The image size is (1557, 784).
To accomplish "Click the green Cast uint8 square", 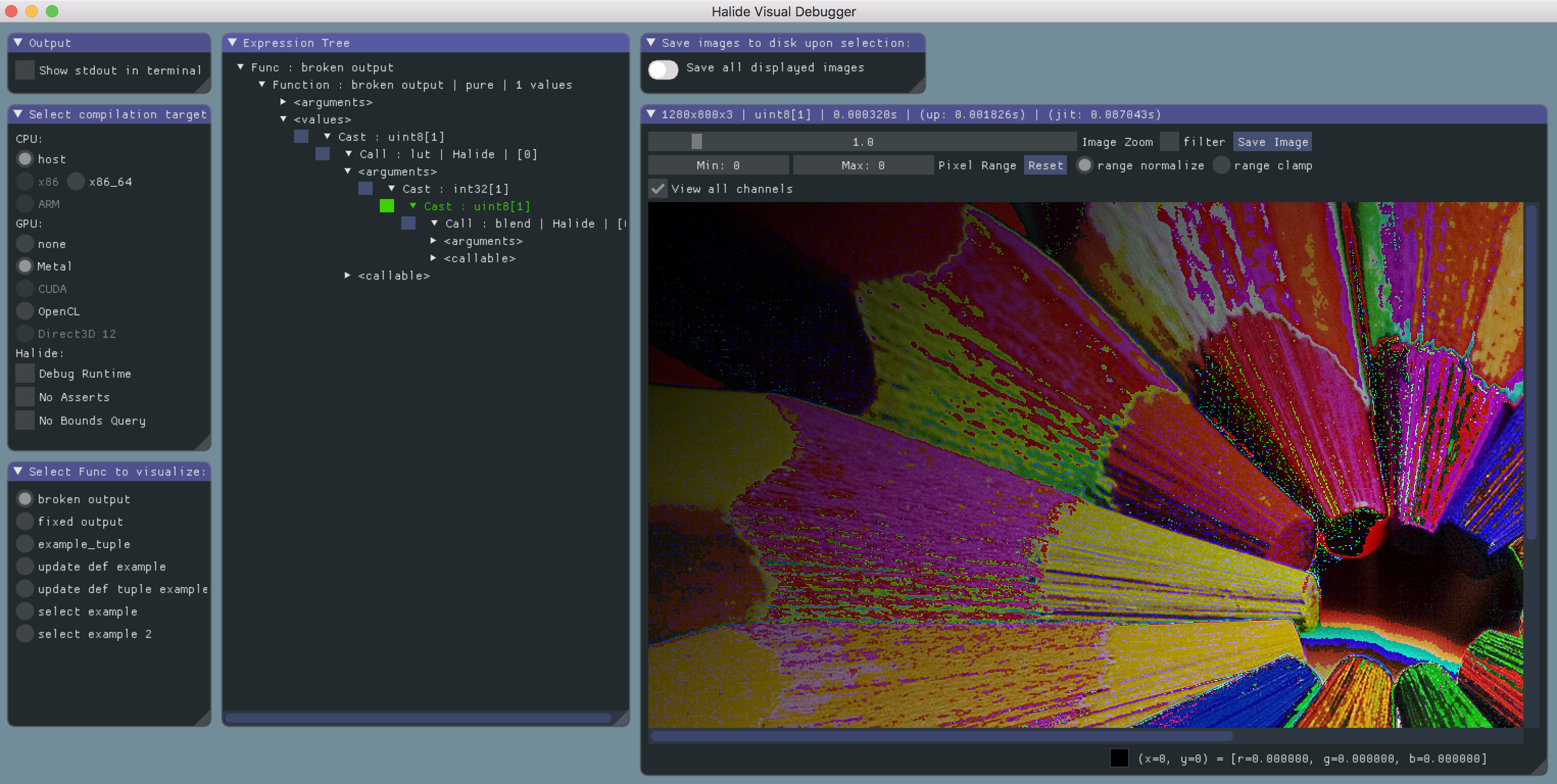I will pyautogui.click(x=386, y=206).
